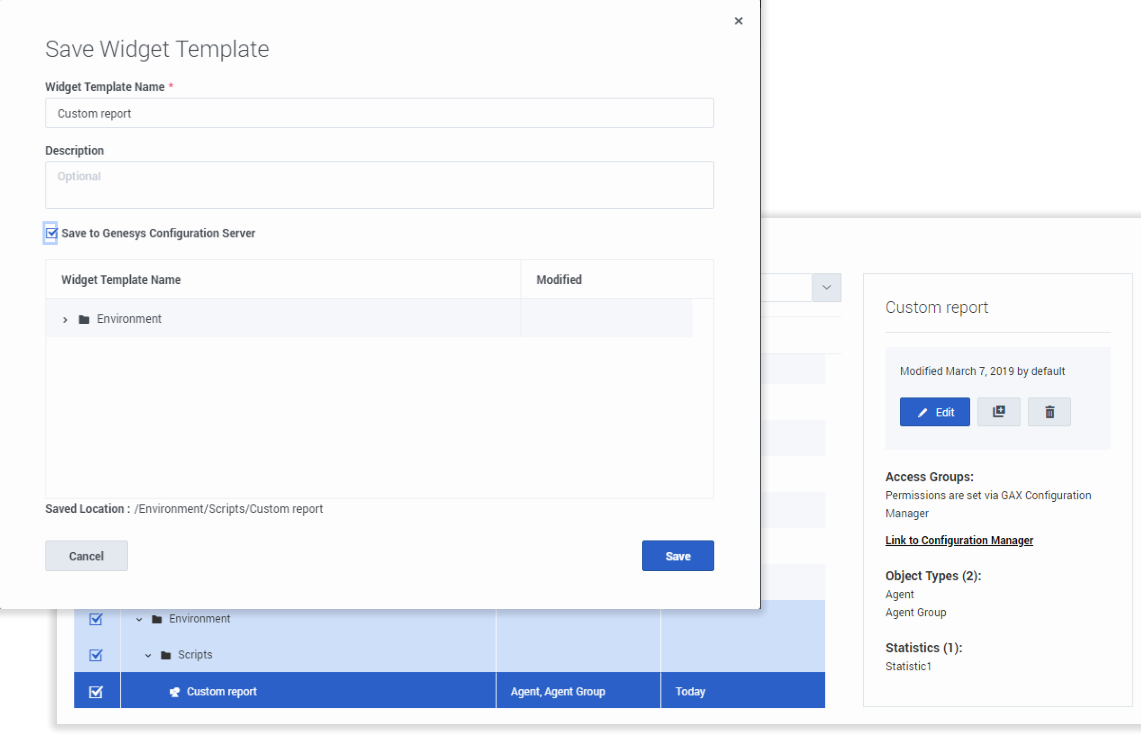Click the duplicate template icon button
1145x735 pixels.
coord(998,412)
